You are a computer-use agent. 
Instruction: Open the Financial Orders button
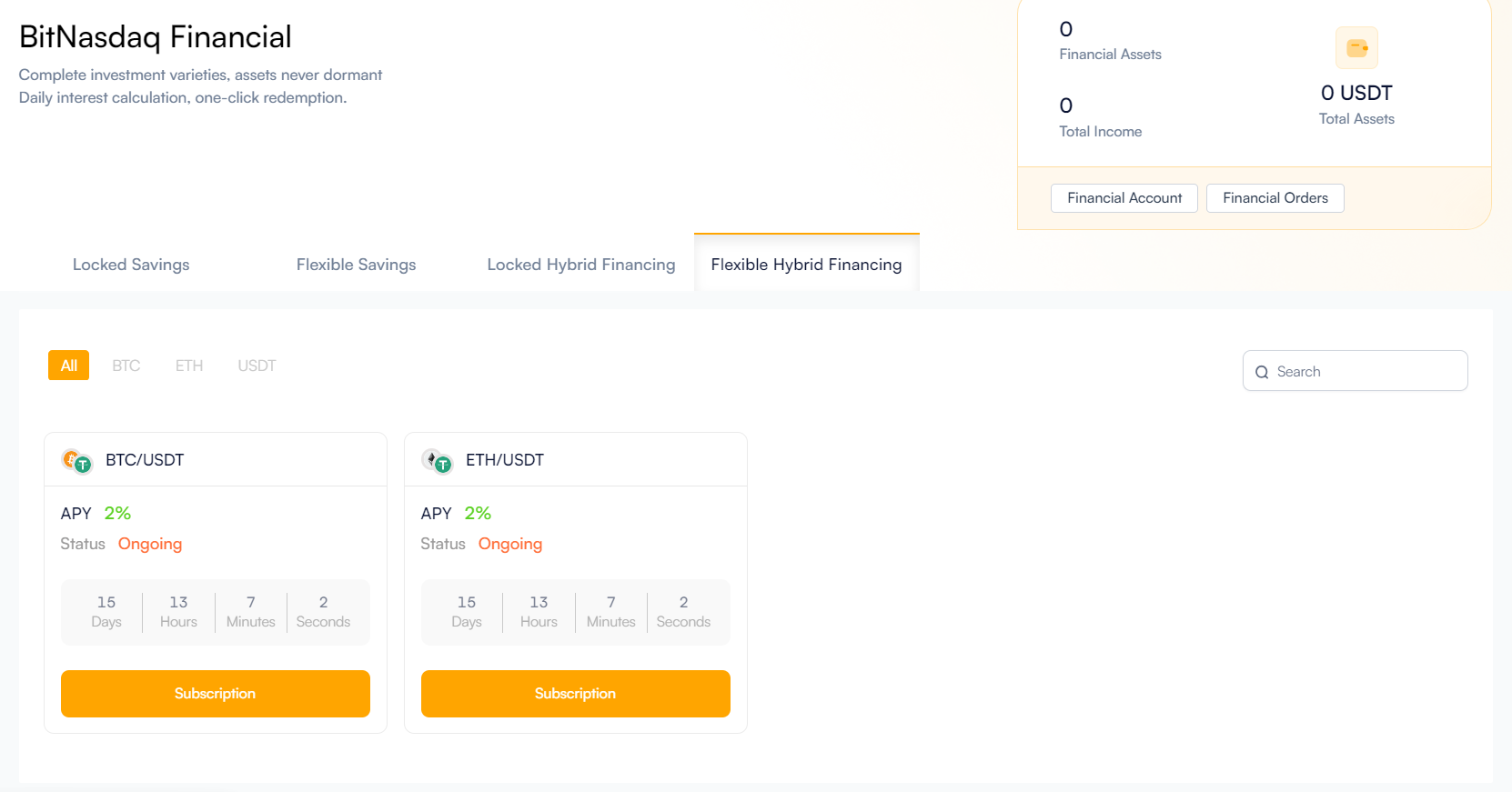tap(1275, 198)
